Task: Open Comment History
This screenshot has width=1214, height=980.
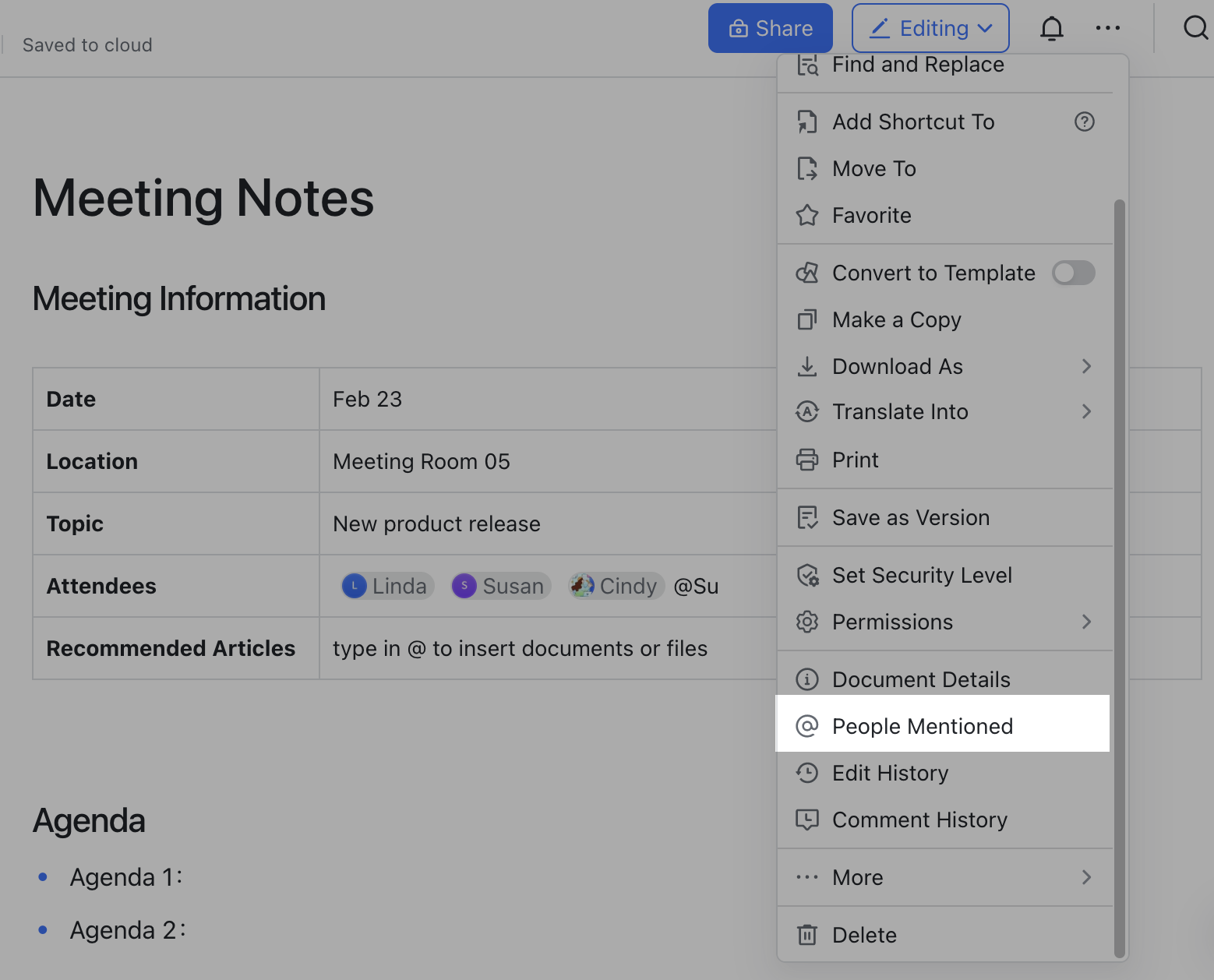Action: point(919,820)
